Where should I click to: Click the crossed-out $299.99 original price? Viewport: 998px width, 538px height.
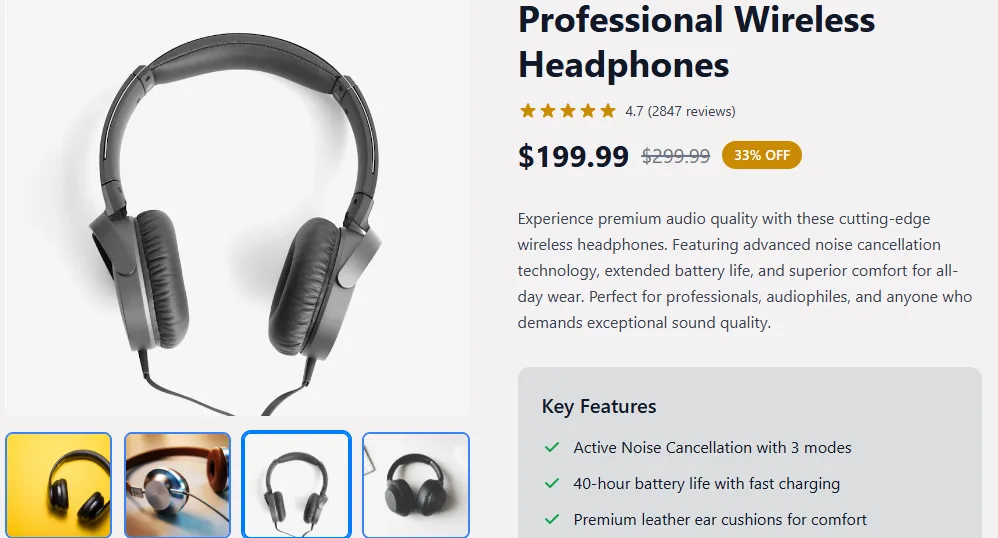(x=676, y=156)
